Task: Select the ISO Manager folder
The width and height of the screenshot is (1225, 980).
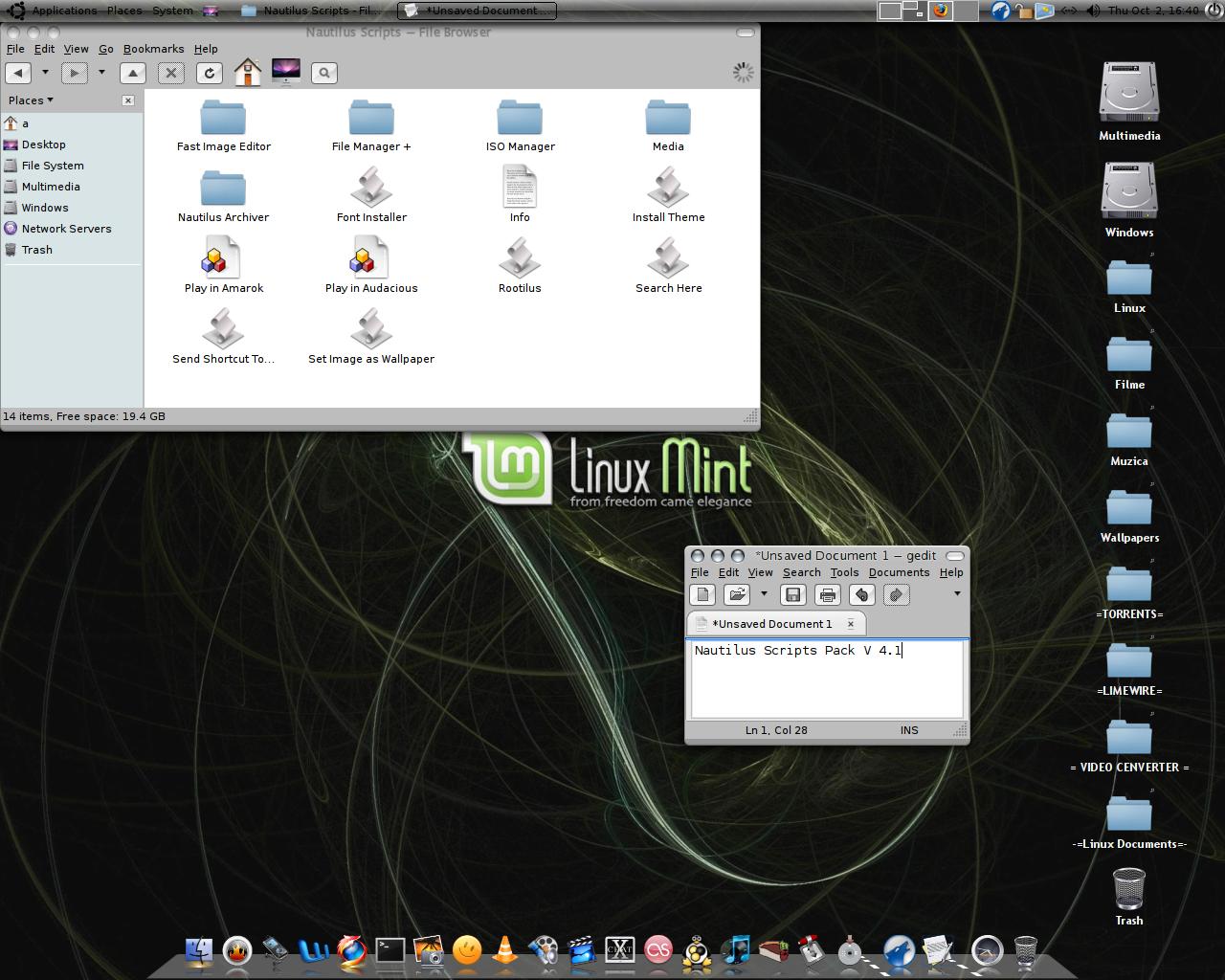Action: click(x=520, y=124)
